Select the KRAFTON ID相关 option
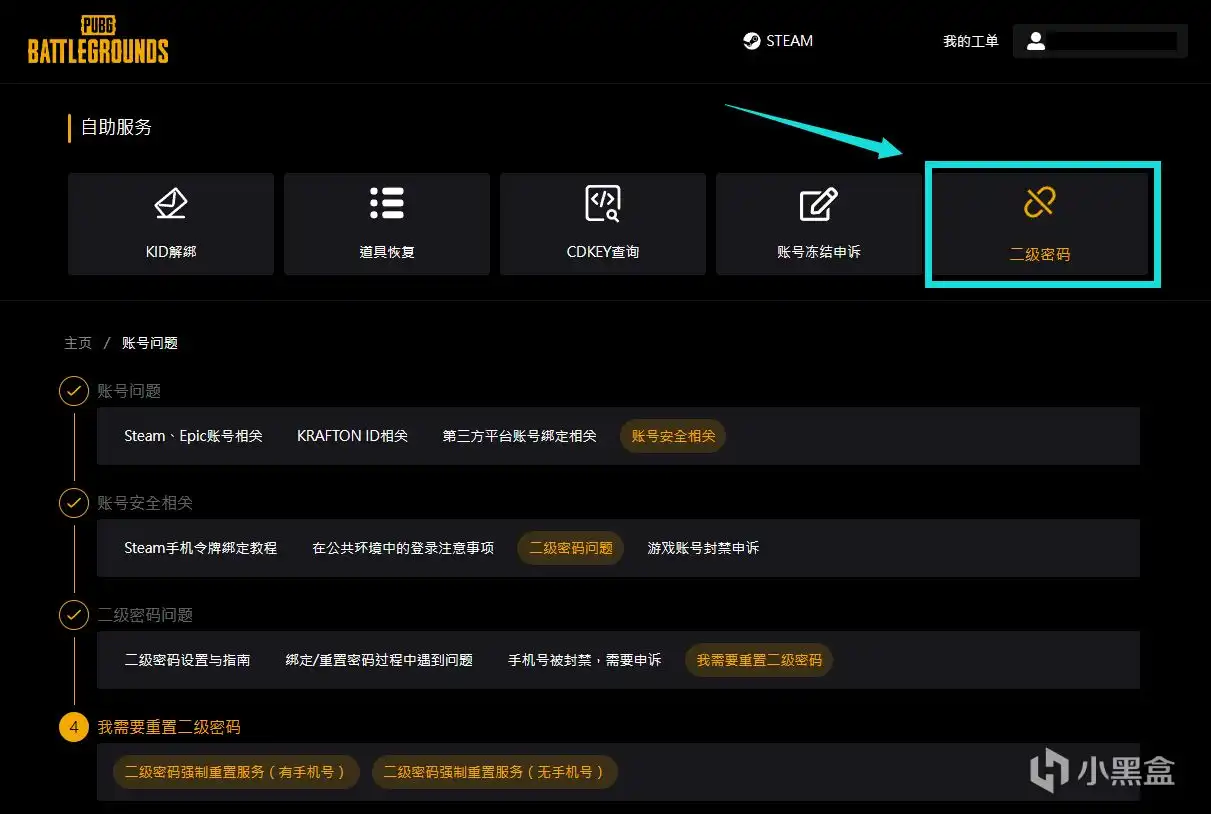The height and width of the screenshot is (814, 1211). pos(352,436)
